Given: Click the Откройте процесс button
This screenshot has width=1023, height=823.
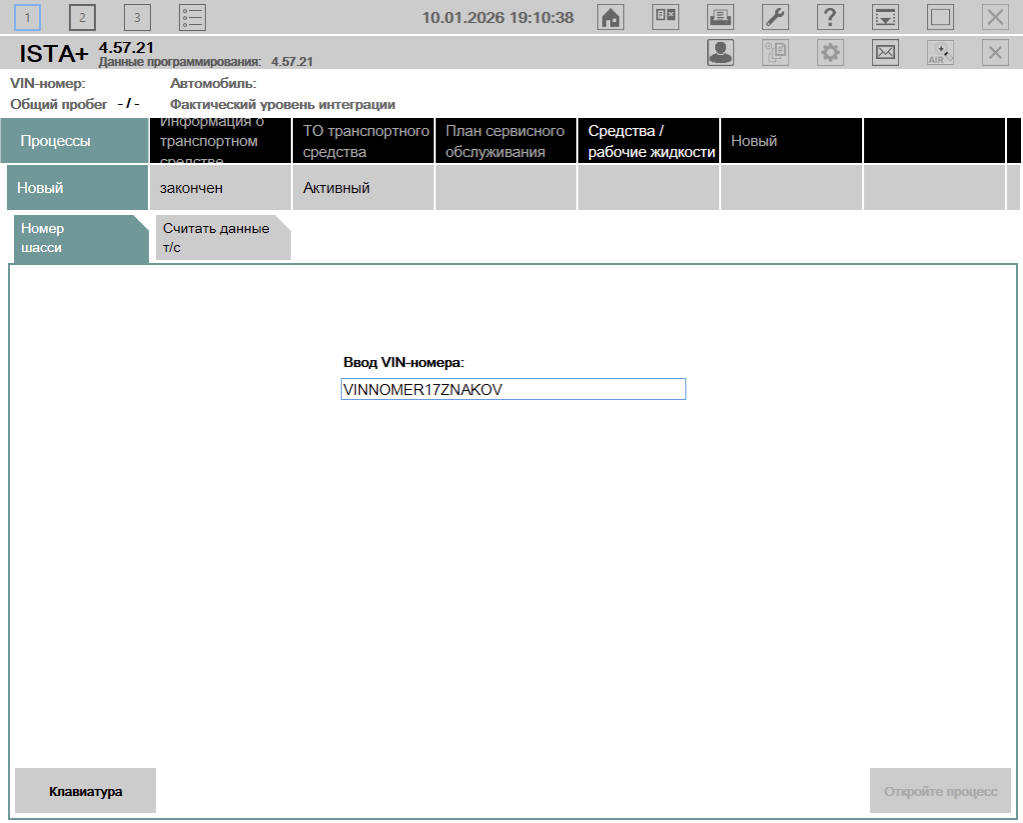Looking at the screenshot, I should point(940,791).
